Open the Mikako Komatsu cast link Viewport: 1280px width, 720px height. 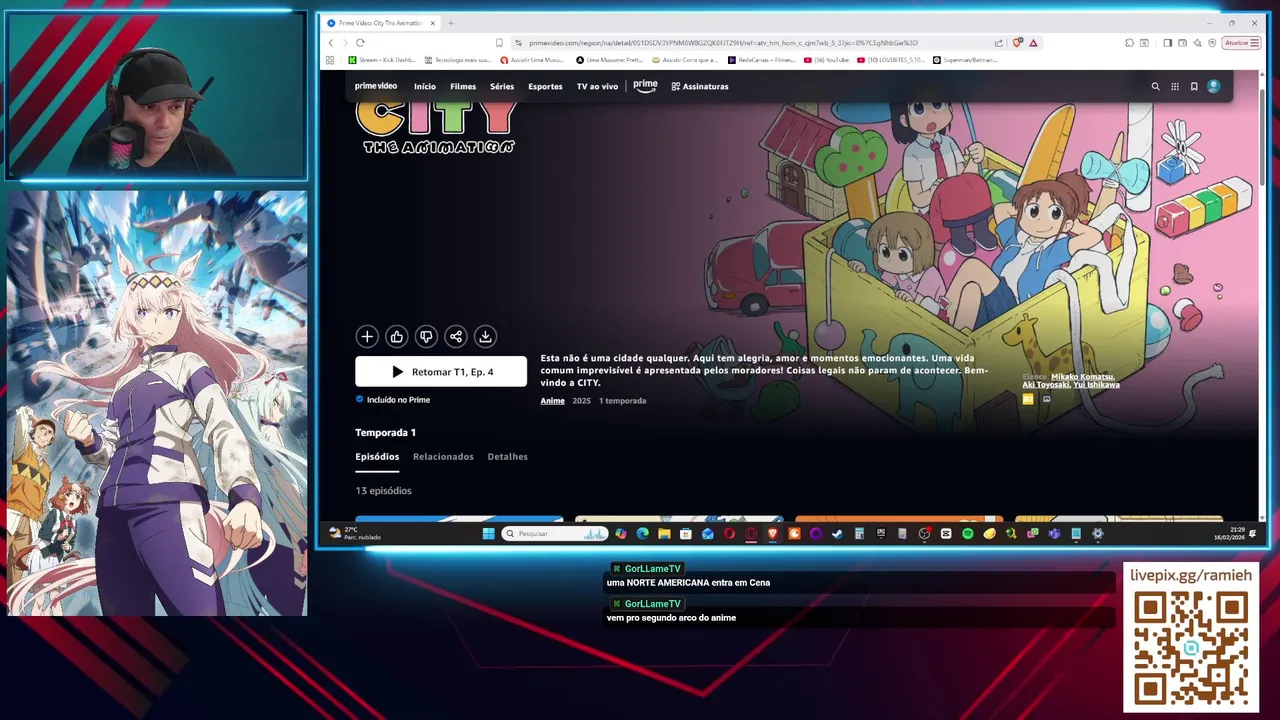(1082, 377)
